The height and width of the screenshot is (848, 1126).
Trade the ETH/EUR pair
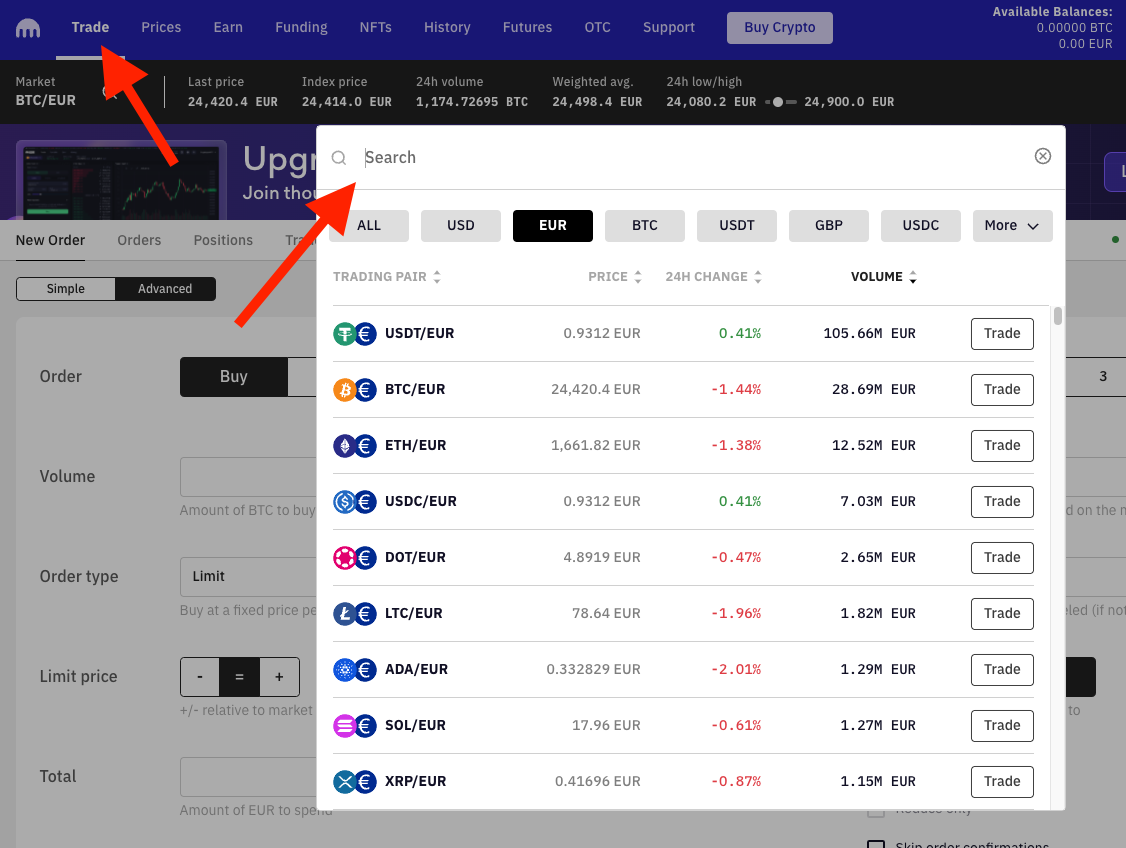(1002, 446)
